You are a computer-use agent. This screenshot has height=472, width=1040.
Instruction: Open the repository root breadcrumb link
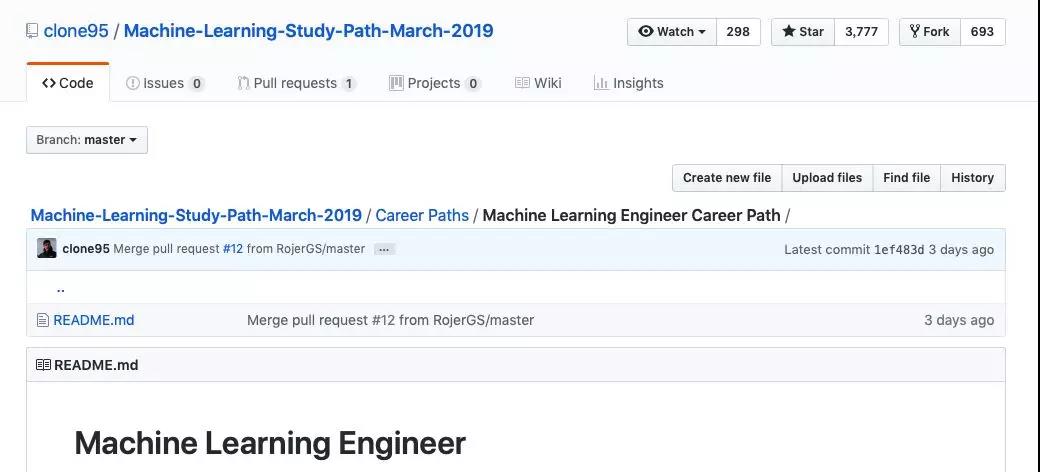tap(196, 215)
